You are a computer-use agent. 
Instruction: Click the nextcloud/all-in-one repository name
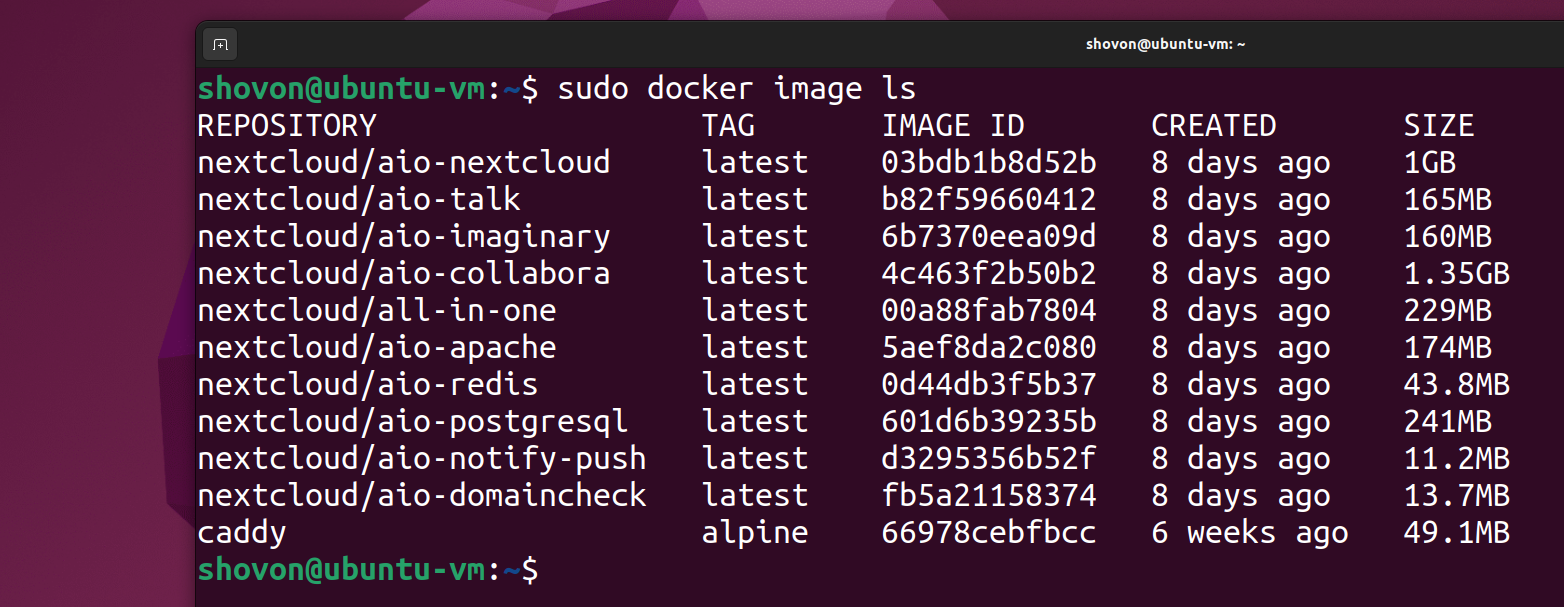pos(377,310)
